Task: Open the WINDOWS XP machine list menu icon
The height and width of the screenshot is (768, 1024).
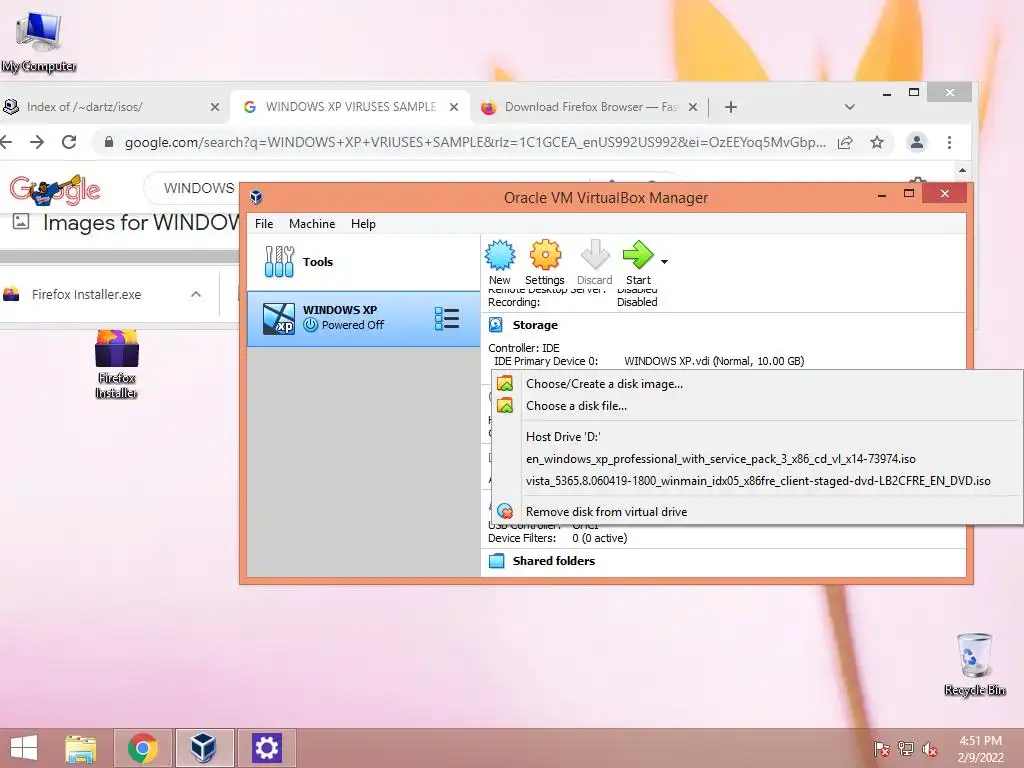Action: [x=447, y=319]
